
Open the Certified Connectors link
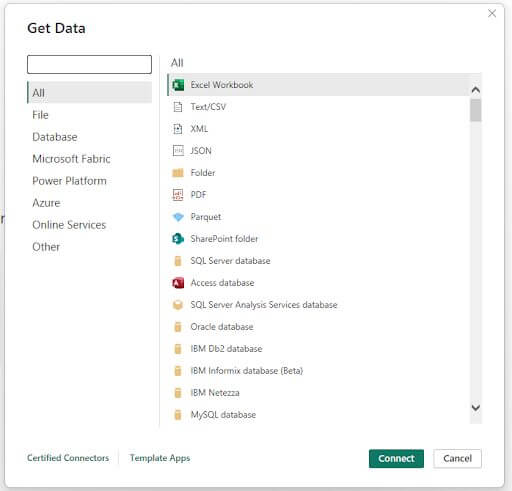68,458
